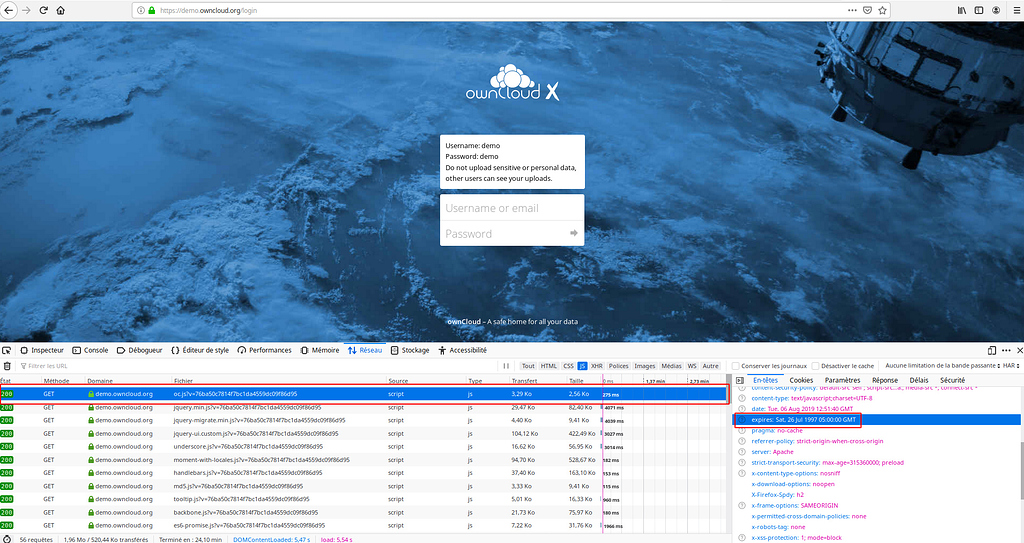Toggle the XHR request filter
The height and width of the screenshot is (543, 1024).
[597, 366]
